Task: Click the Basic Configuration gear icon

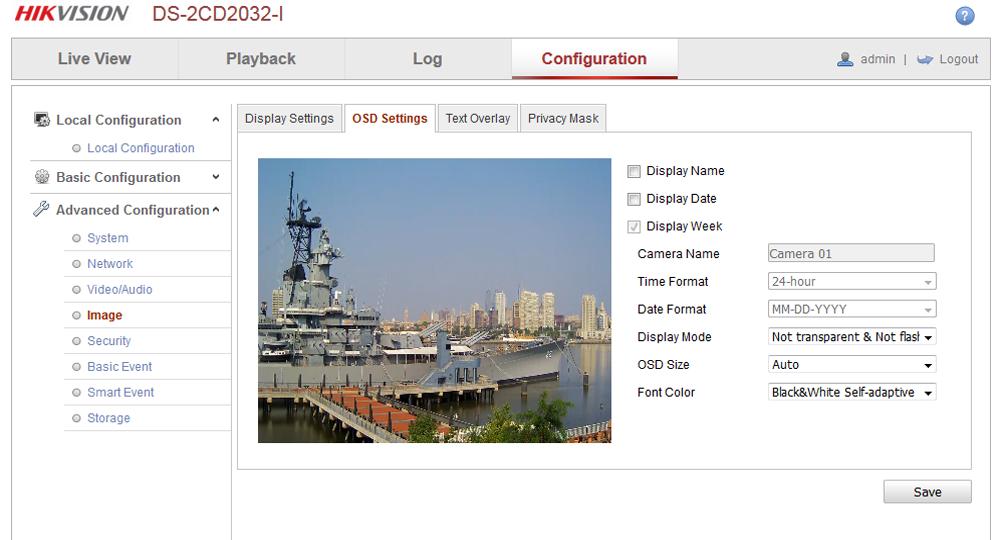Action: tap(42, 177)
